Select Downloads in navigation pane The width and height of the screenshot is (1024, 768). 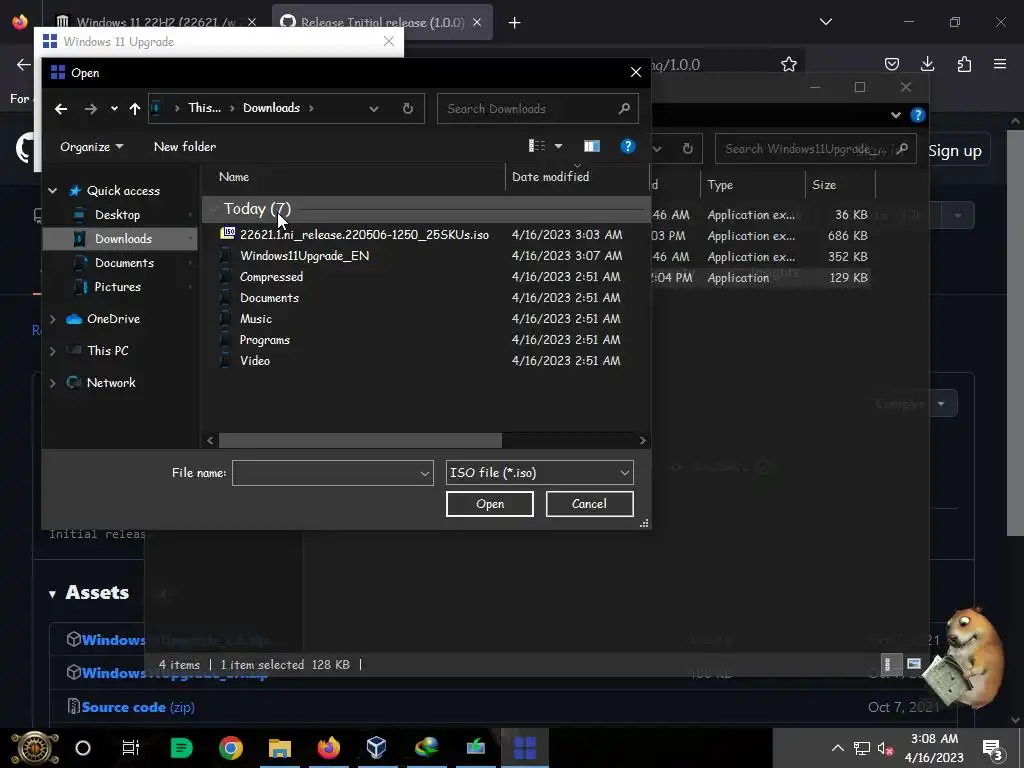pos(123,239)
